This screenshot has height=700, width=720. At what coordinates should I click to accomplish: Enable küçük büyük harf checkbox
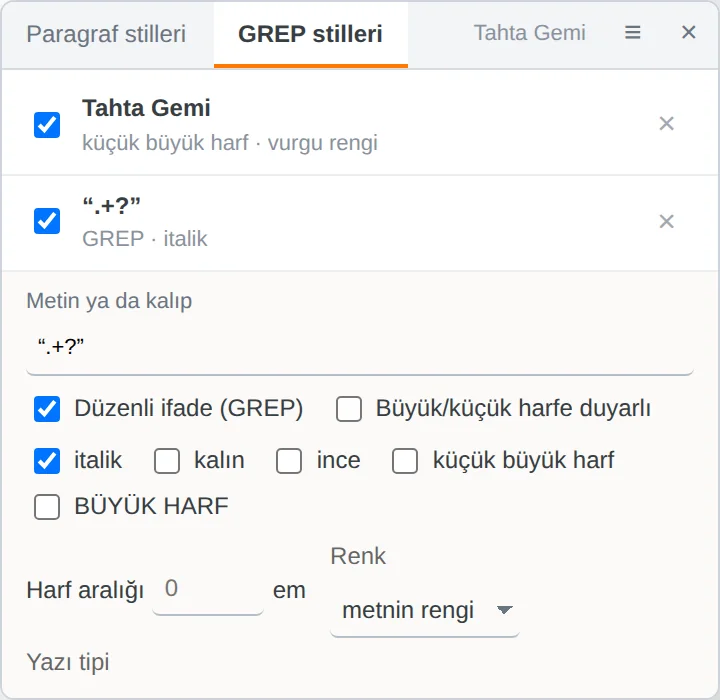pos(405,461)
